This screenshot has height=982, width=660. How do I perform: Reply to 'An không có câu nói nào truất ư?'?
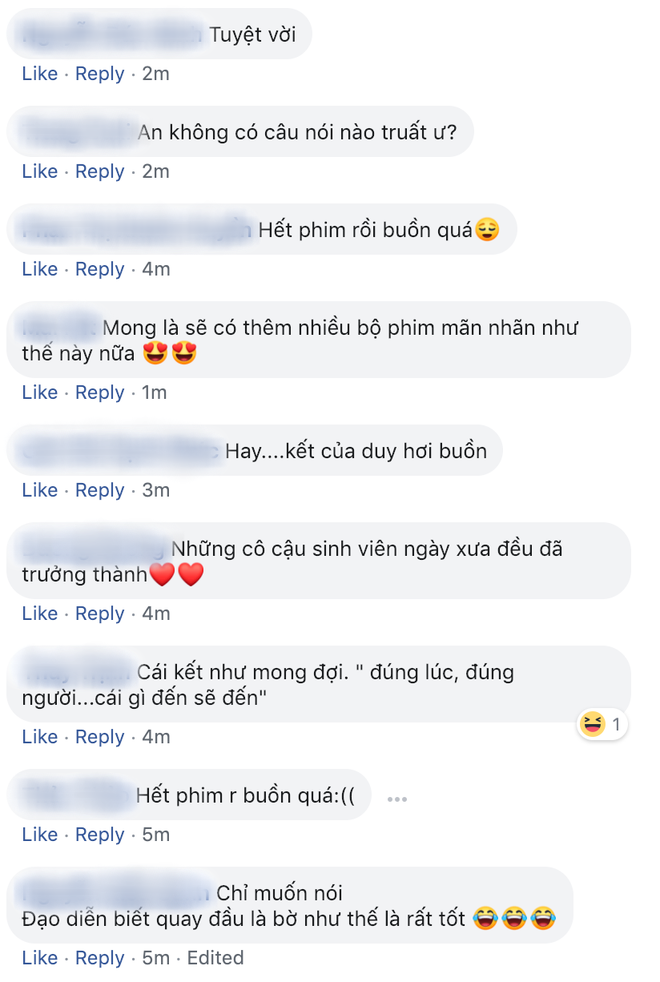[x=100, y=172]
